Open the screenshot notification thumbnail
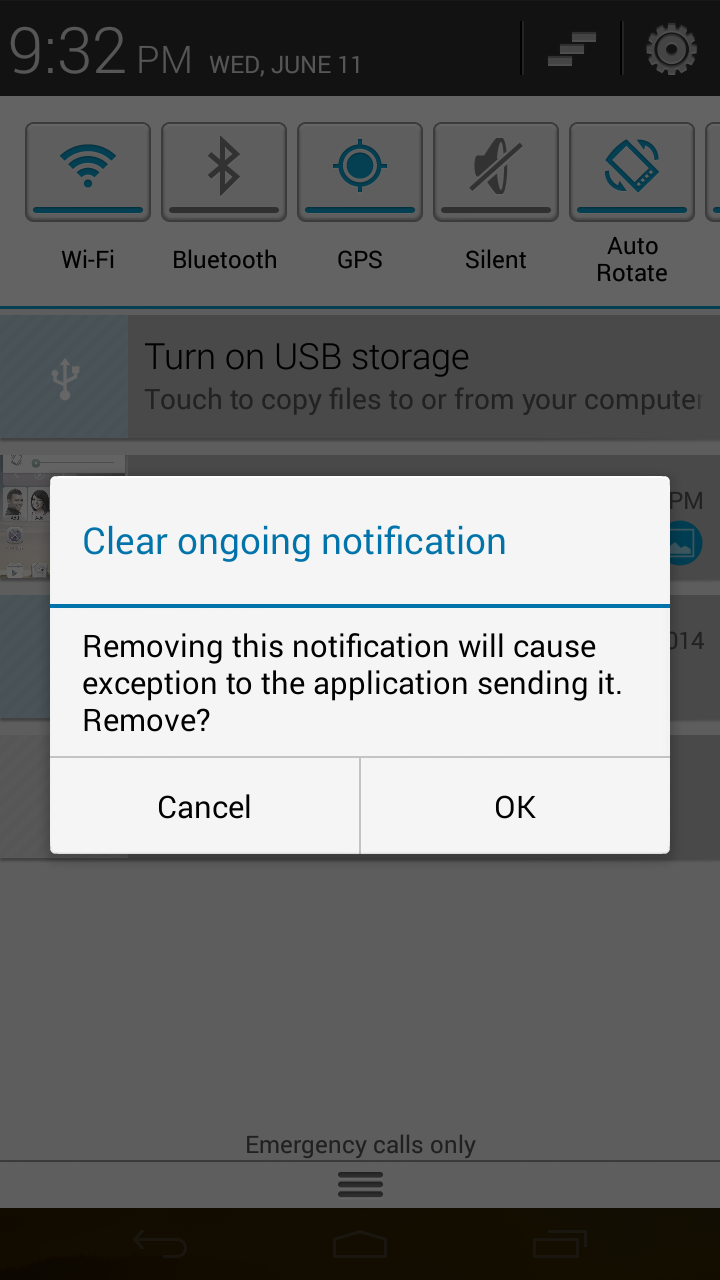Screen dimensions: 720x1280 click(x=63, y=517)
